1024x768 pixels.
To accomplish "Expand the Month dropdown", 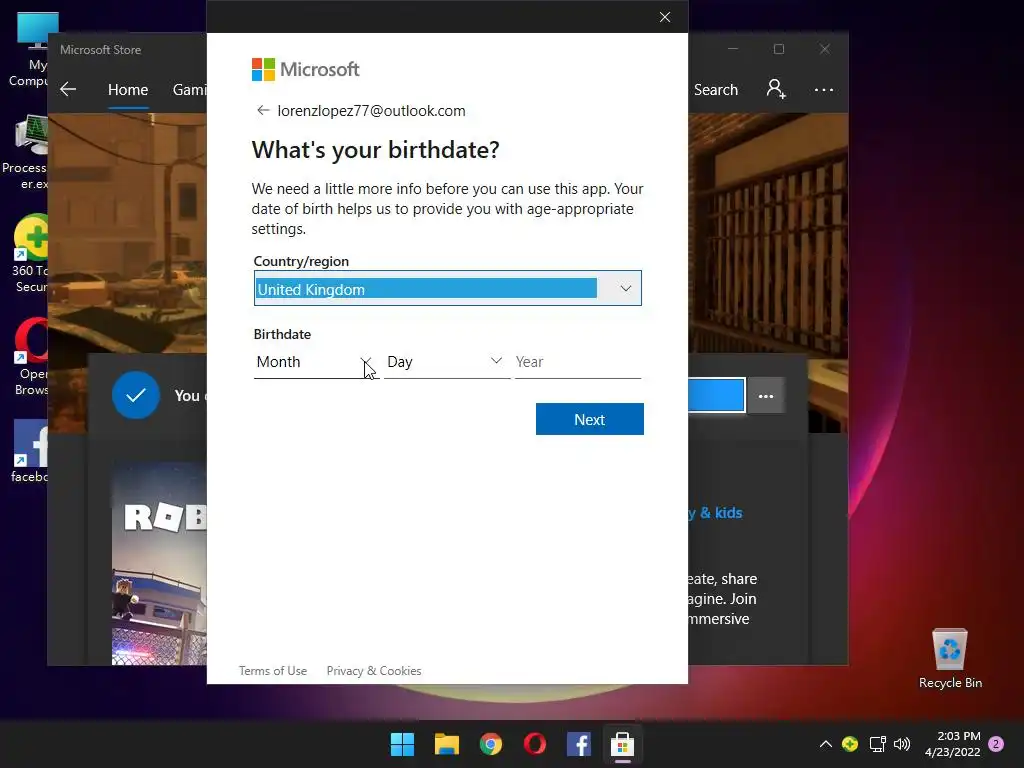I will [x=315, y=362].
